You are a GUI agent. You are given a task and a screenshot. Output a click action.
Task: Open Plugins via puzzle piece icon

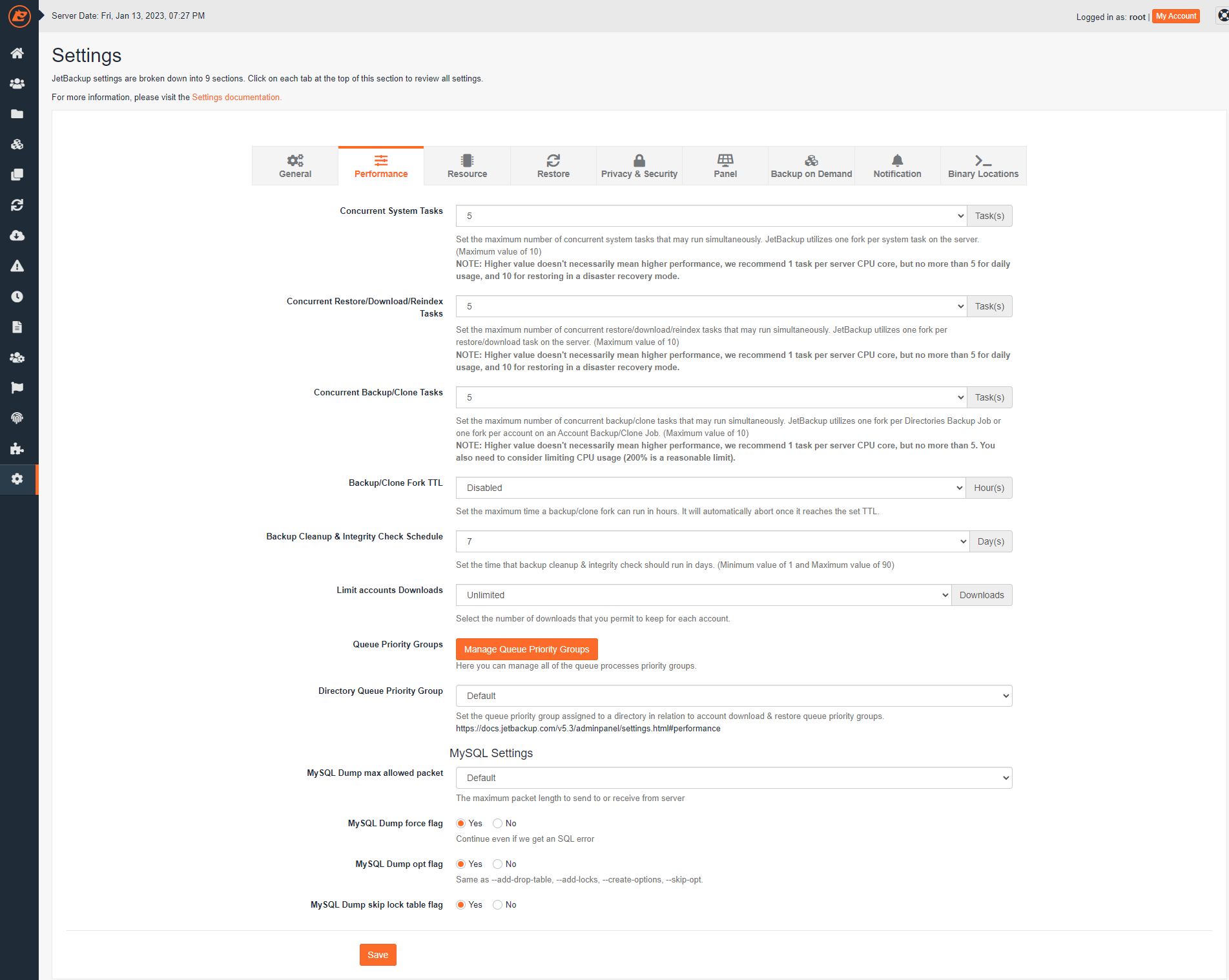tap(17, 448)
